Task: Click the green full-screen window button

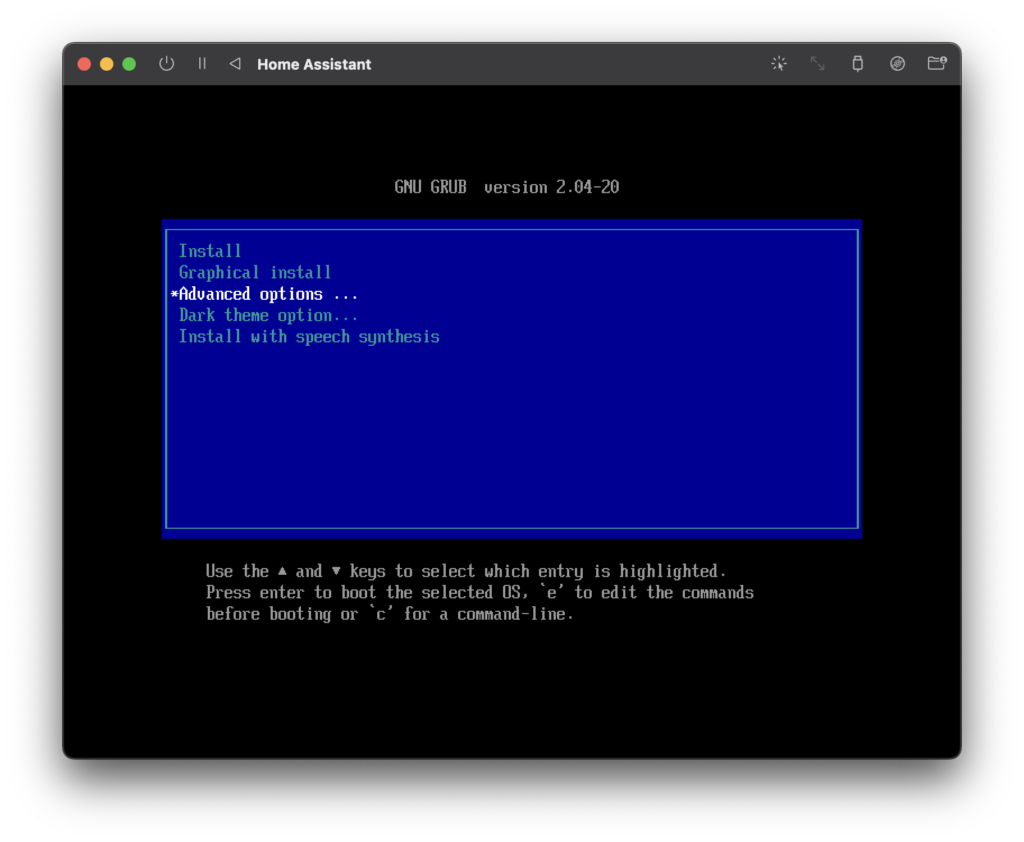Action: [129, 64]
